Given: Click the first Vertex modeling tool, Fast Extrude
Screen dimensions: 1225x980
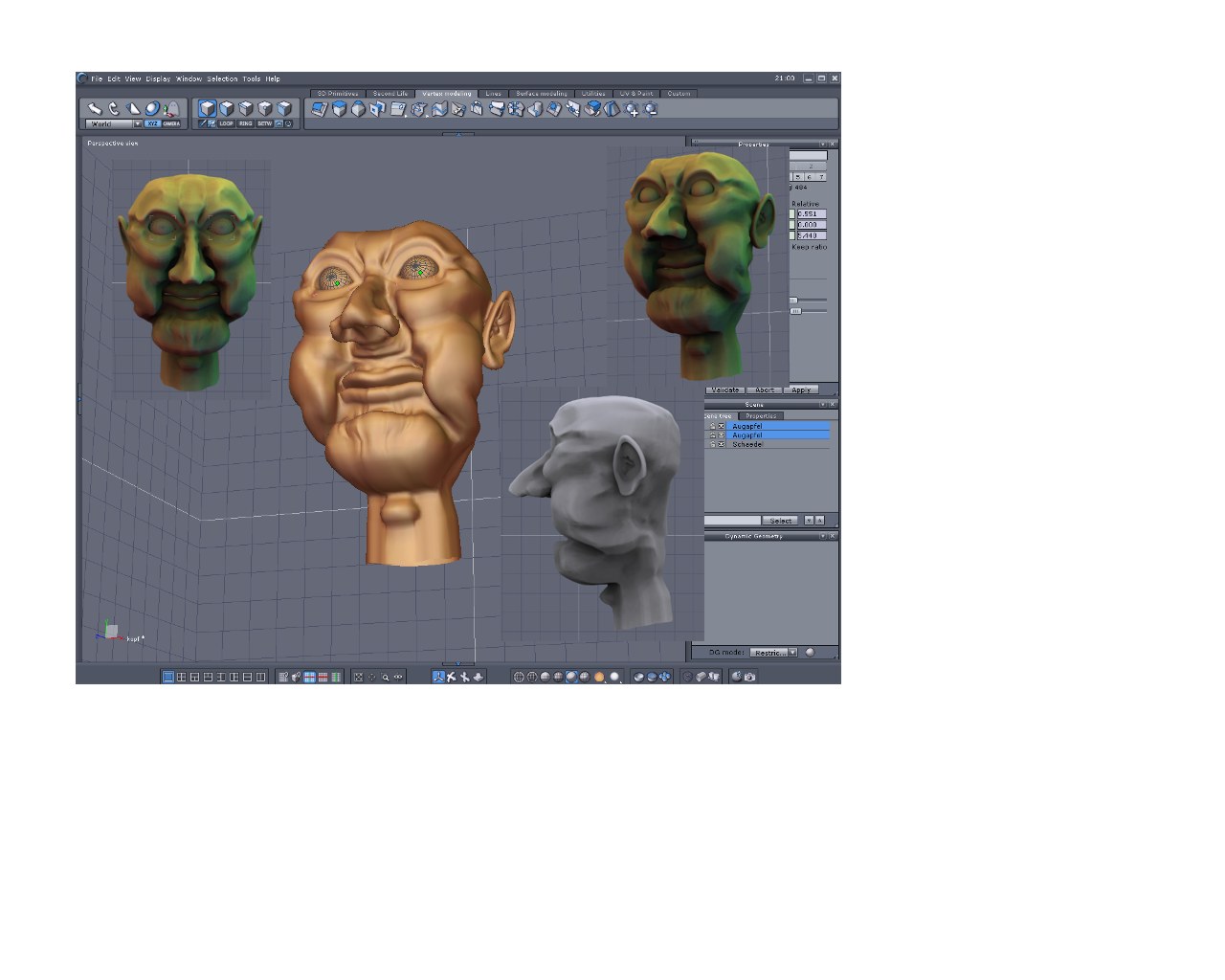Looking at the screenshot, I should [x=319, y=109].
